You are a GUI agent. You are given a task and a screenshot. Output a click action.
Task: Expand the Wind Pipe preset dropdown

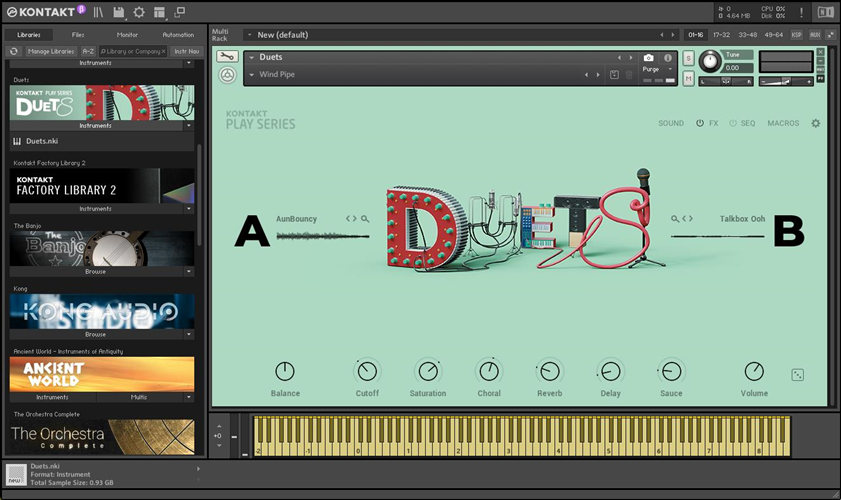pyautogui.click(x=251, y=75)
